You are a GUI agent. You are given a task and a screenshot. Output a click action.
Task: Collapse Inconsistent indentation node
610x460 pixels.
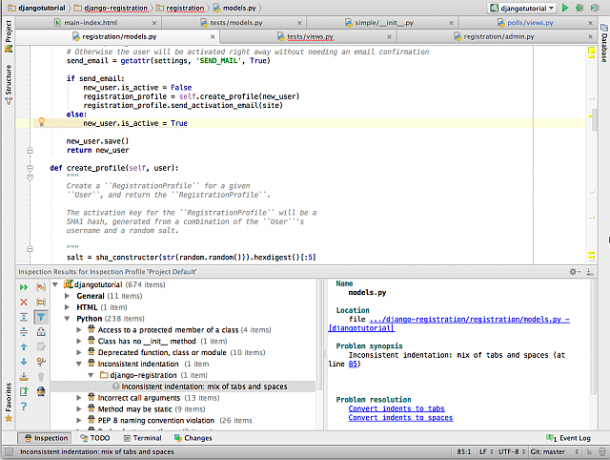coord(79,364)
